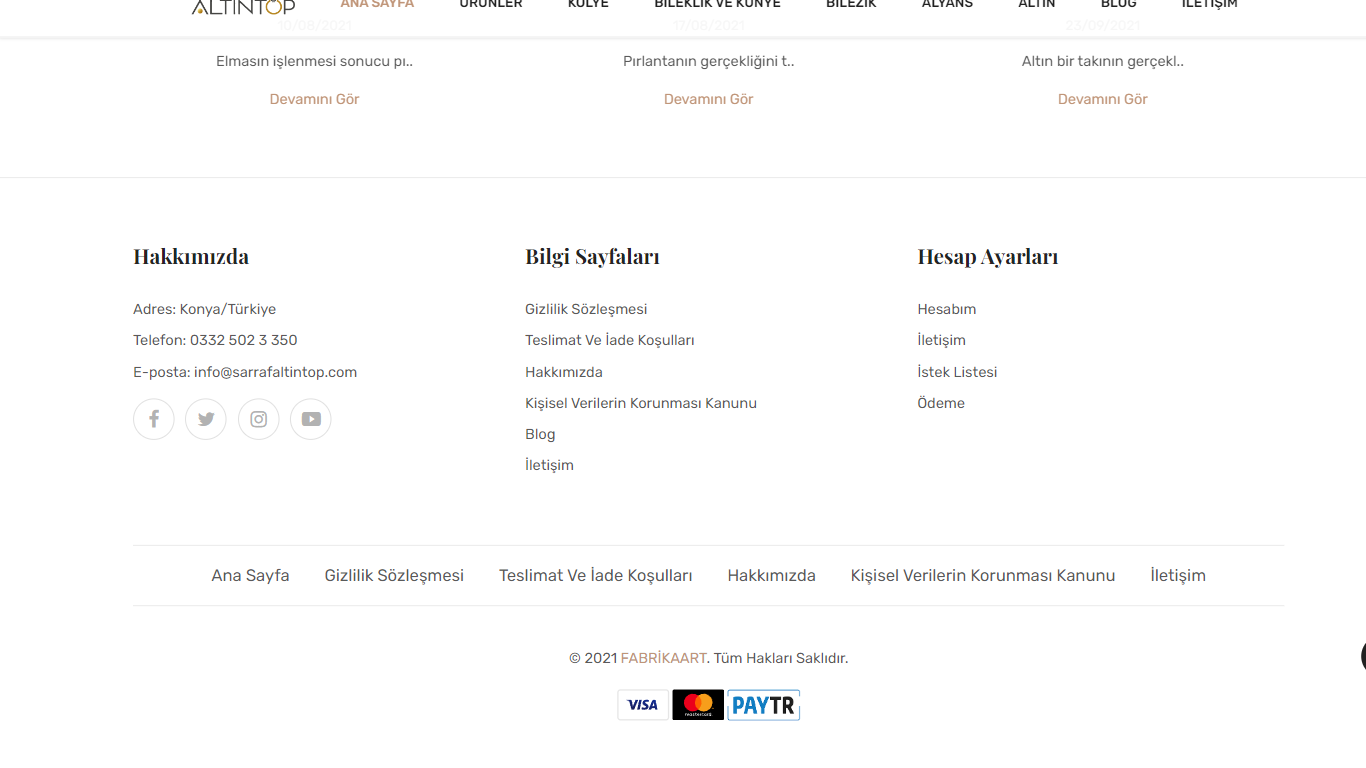Open the YouTube channel icon
This screenshot has width=1366, height=768.
pos(311,419)
